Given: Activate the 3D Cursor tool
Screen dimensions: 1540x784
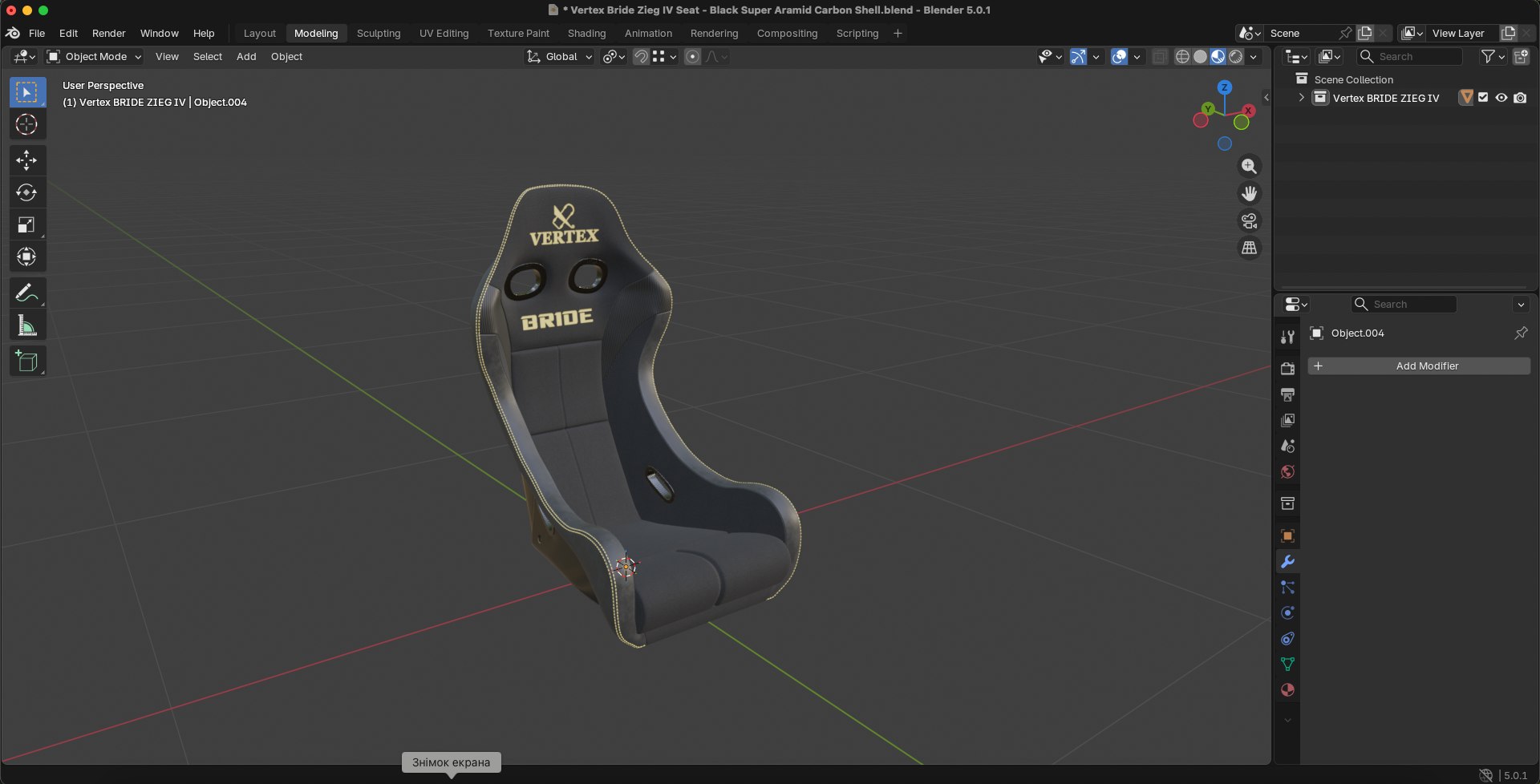Looking at the screenshot, I should [x=27, y=124].
